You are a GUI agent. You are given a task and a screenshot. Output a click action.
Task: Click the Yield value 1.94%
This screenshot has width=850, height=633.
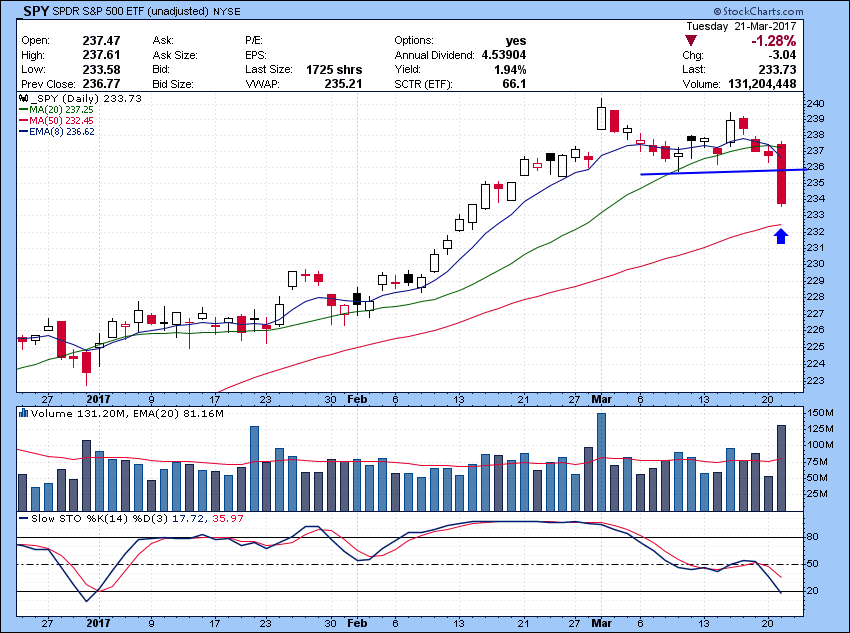point(510,70)
